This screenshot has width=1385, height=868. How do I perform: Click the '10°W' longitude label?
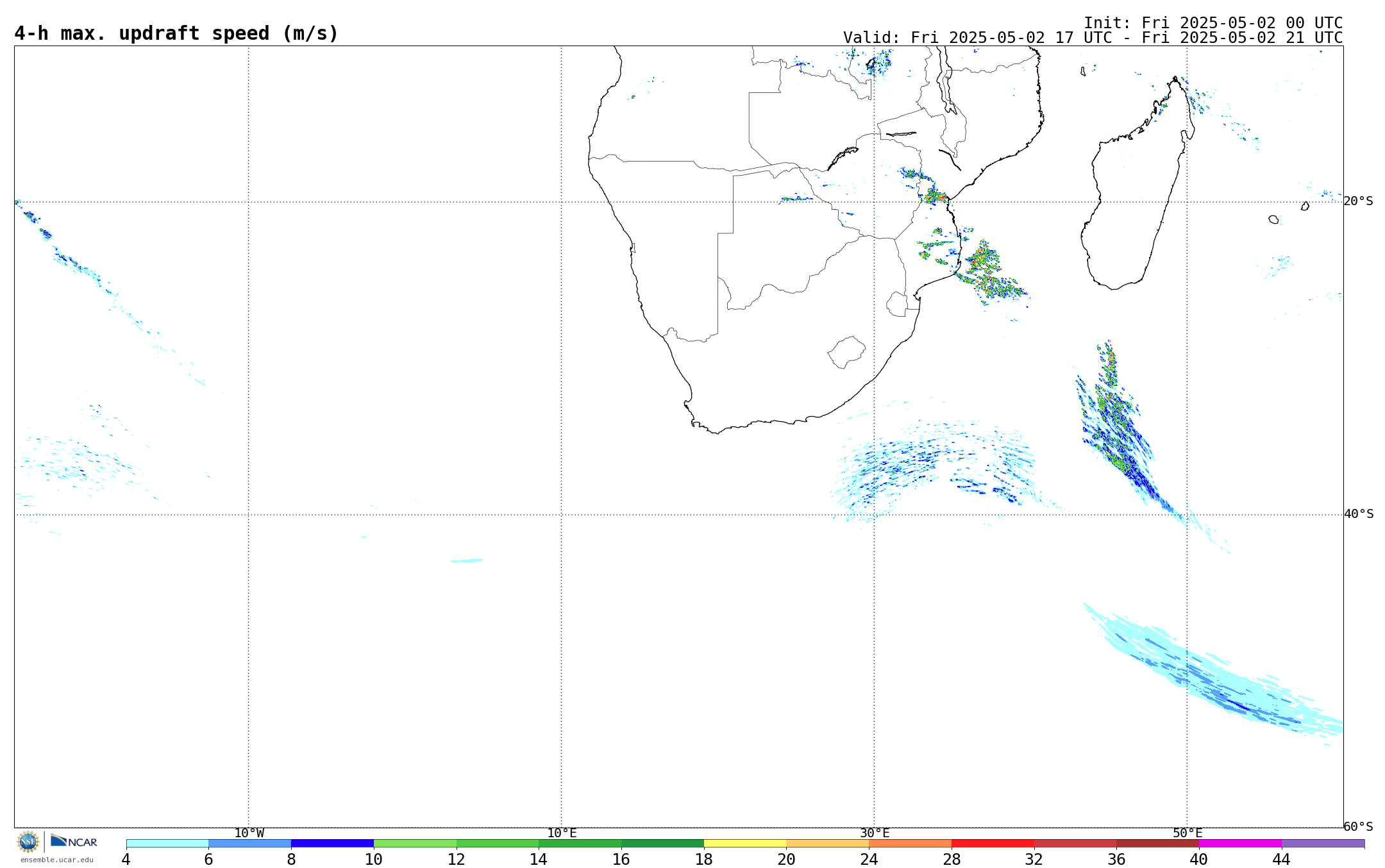tap(249, 833)
